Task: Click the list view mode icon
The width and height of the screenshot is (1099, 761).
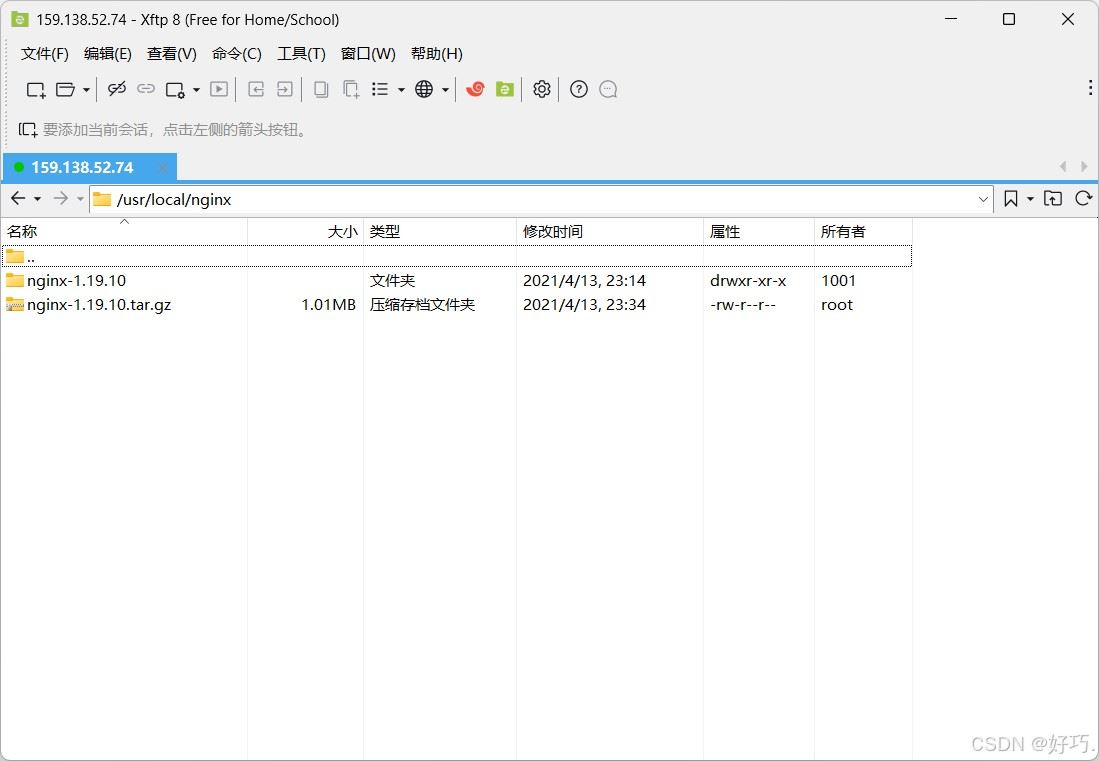Action: pyautogui.click(x=380, y=89)
